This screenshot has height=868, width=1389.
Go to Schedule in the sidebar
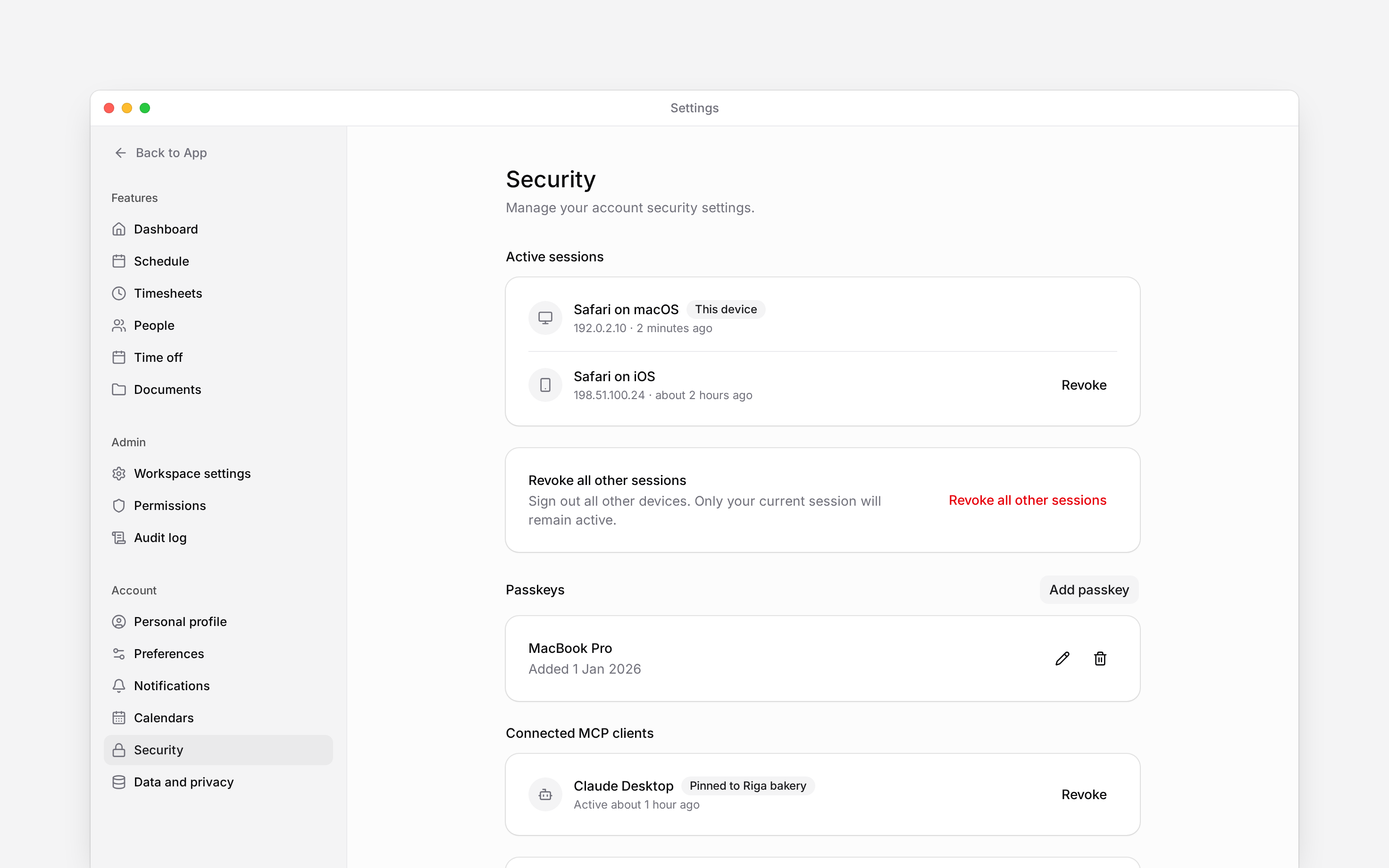218,261
